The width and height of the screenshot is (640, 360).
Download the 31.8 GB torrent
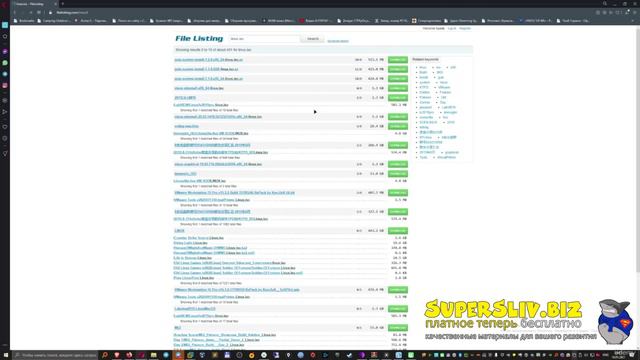398,173
